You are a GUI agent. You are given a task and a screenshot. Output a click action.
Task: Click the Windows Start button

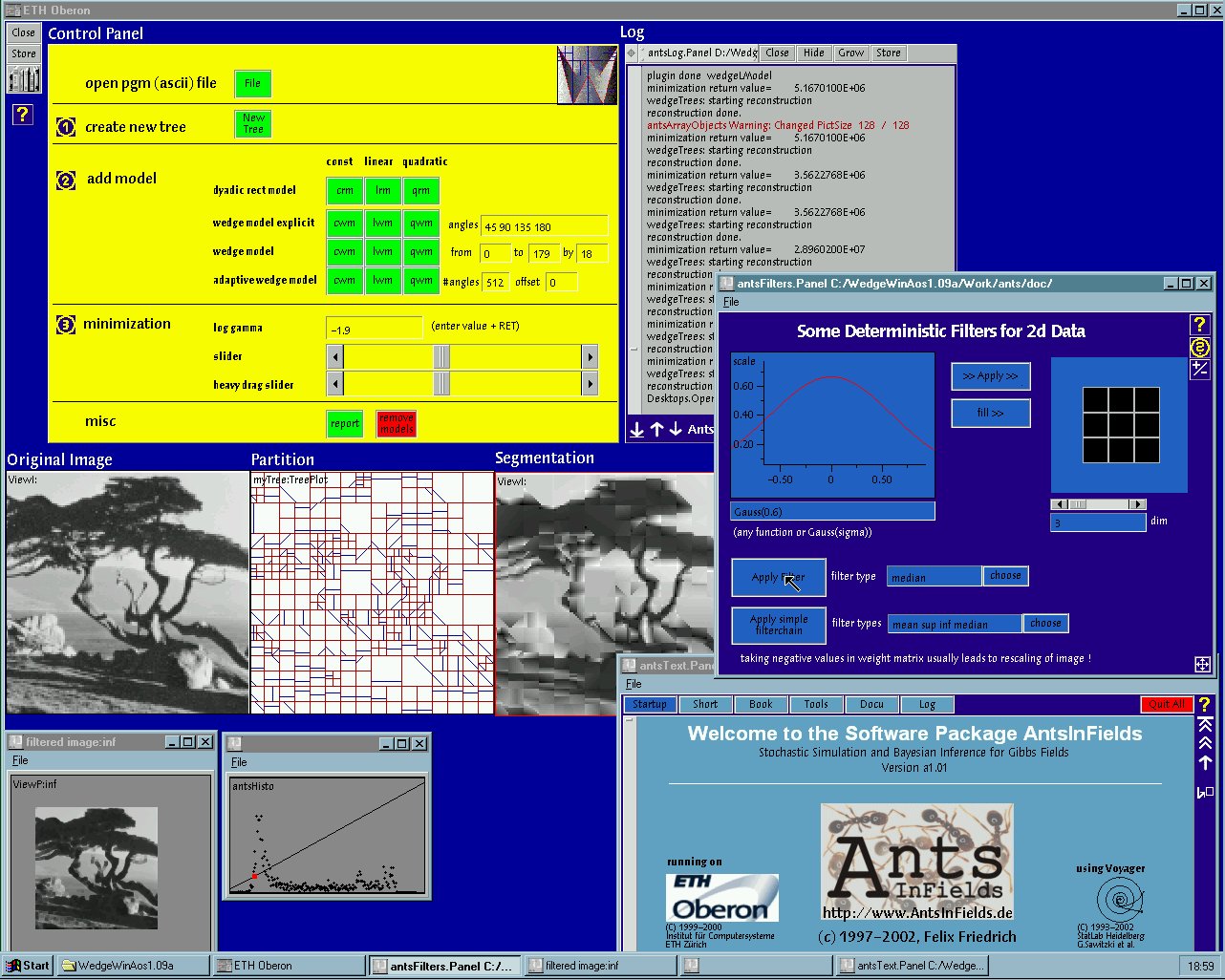click(28, 966)
